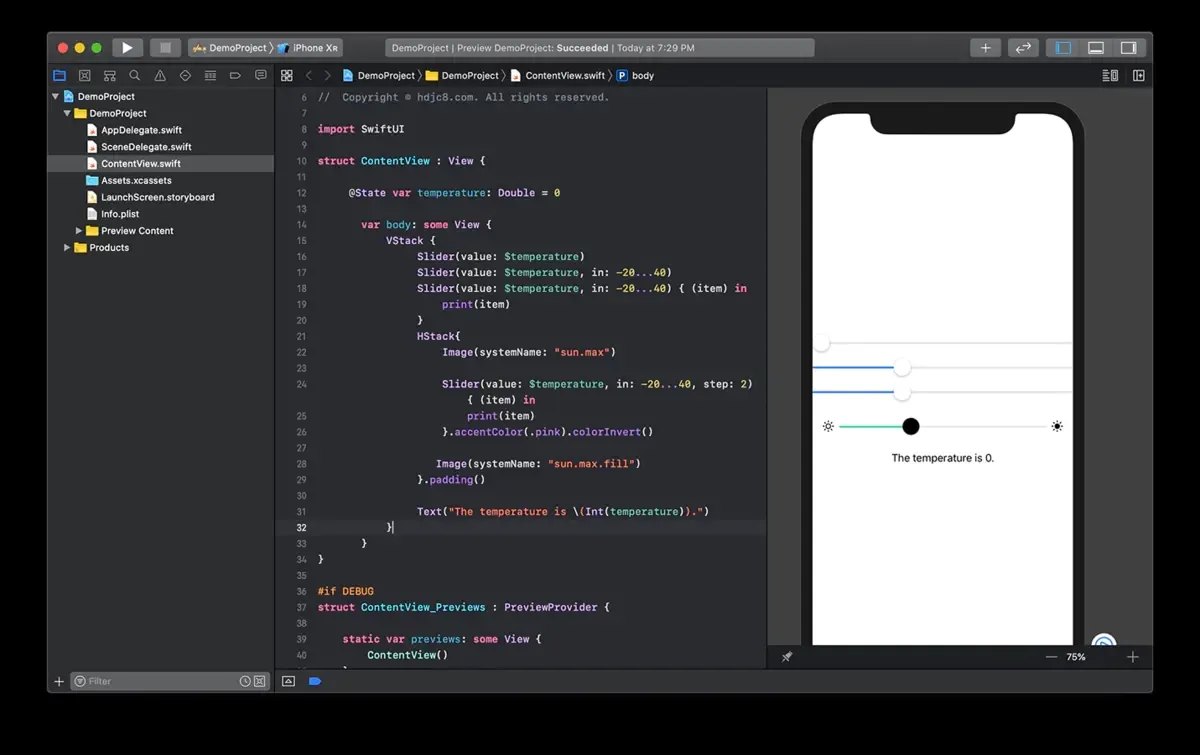Screen dimensions: 1200x755
Task: Collapse the DemoProject group folder
Action: click(68, 113)
